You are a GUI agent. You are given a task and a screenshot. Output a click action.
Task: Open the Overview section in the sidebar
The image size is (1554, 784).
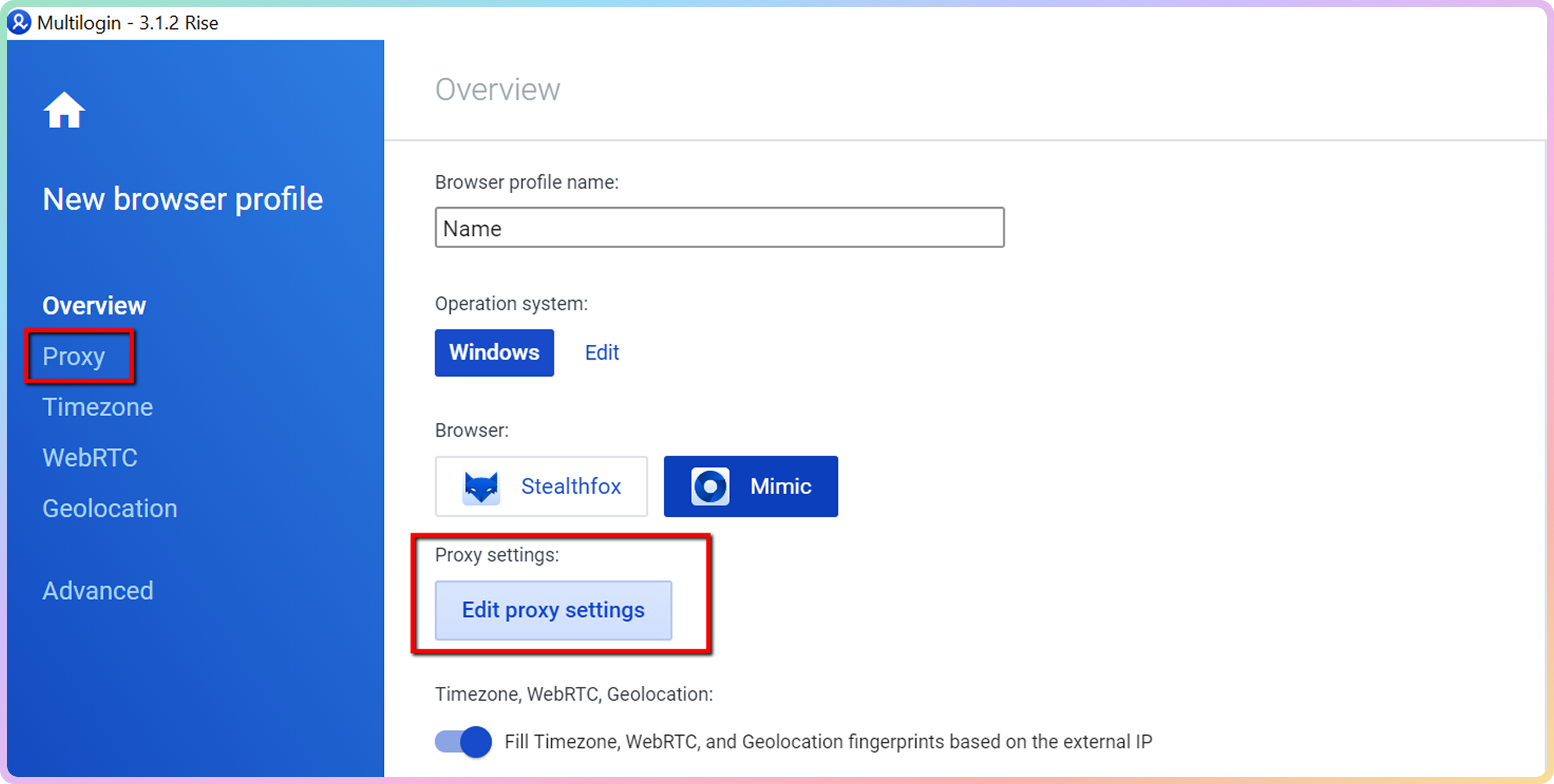(94, 306)
